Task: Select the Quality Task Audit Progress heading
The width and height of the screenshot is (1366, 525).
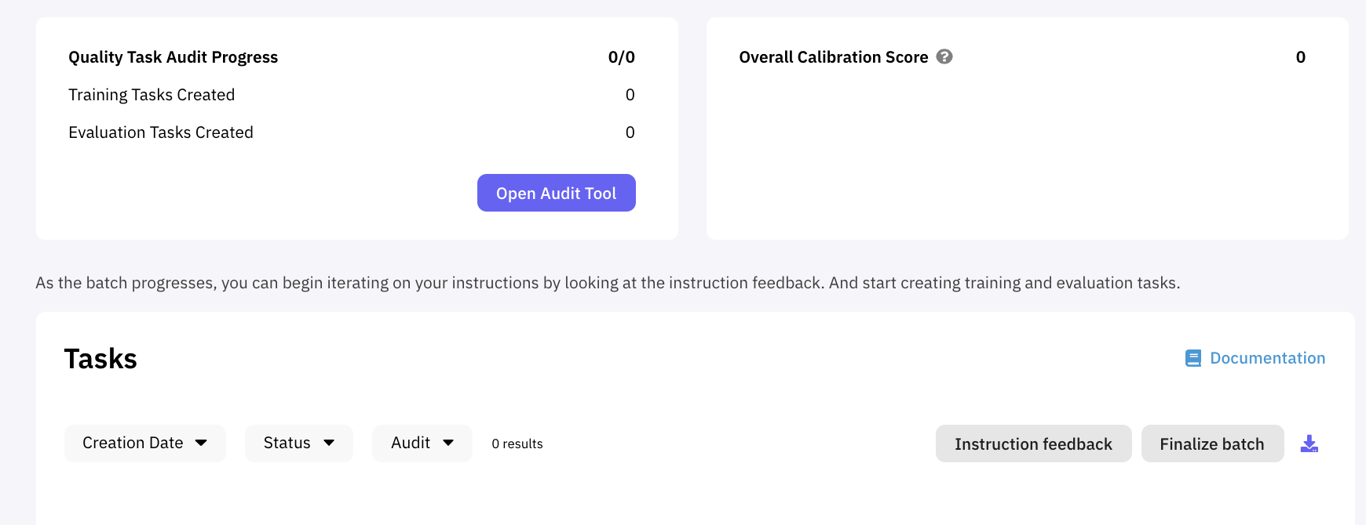Action: point(173,57)
